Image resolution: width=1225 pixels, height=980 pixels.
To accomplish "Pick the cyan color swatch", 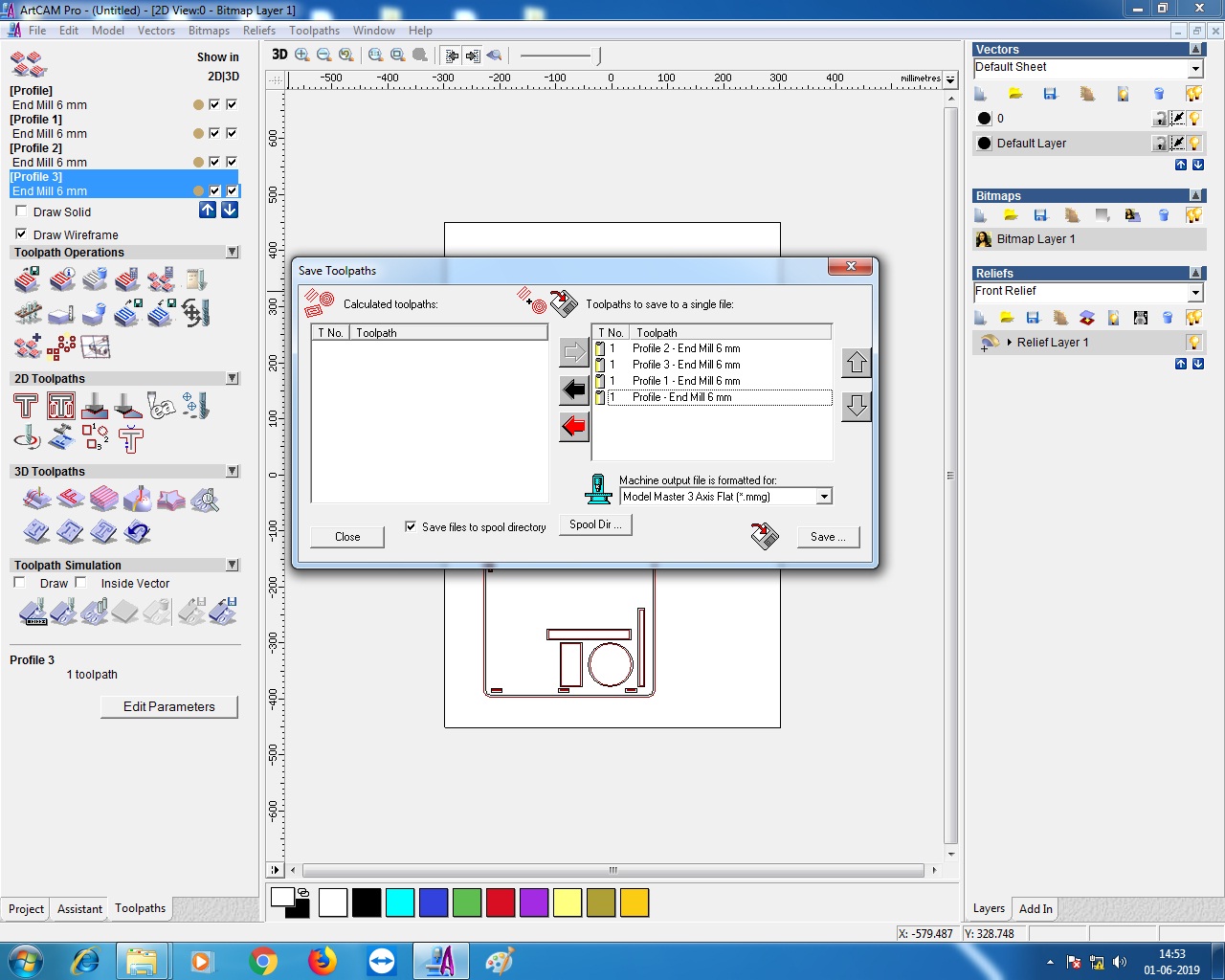I will coord(400,902).
